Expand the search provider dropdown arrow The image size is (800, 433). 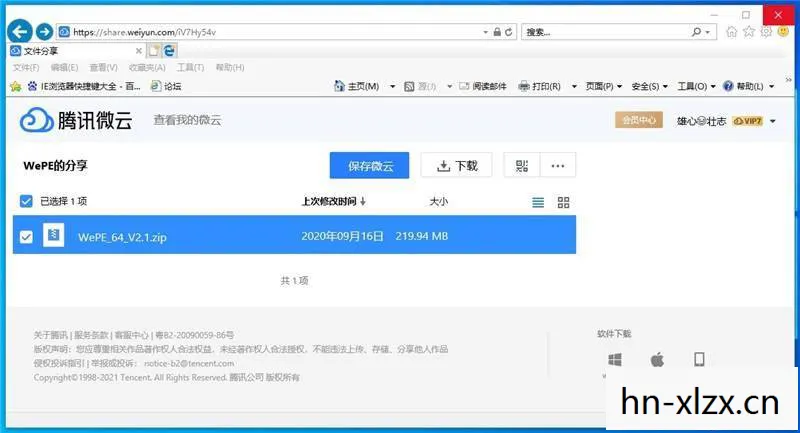(708, 32)
